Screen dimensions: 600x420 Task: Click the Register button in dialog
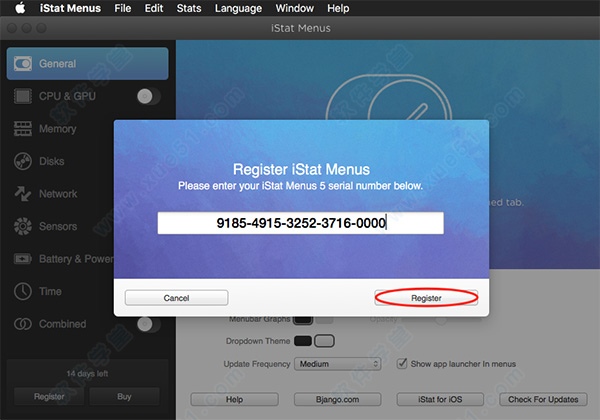click(426, 298)
